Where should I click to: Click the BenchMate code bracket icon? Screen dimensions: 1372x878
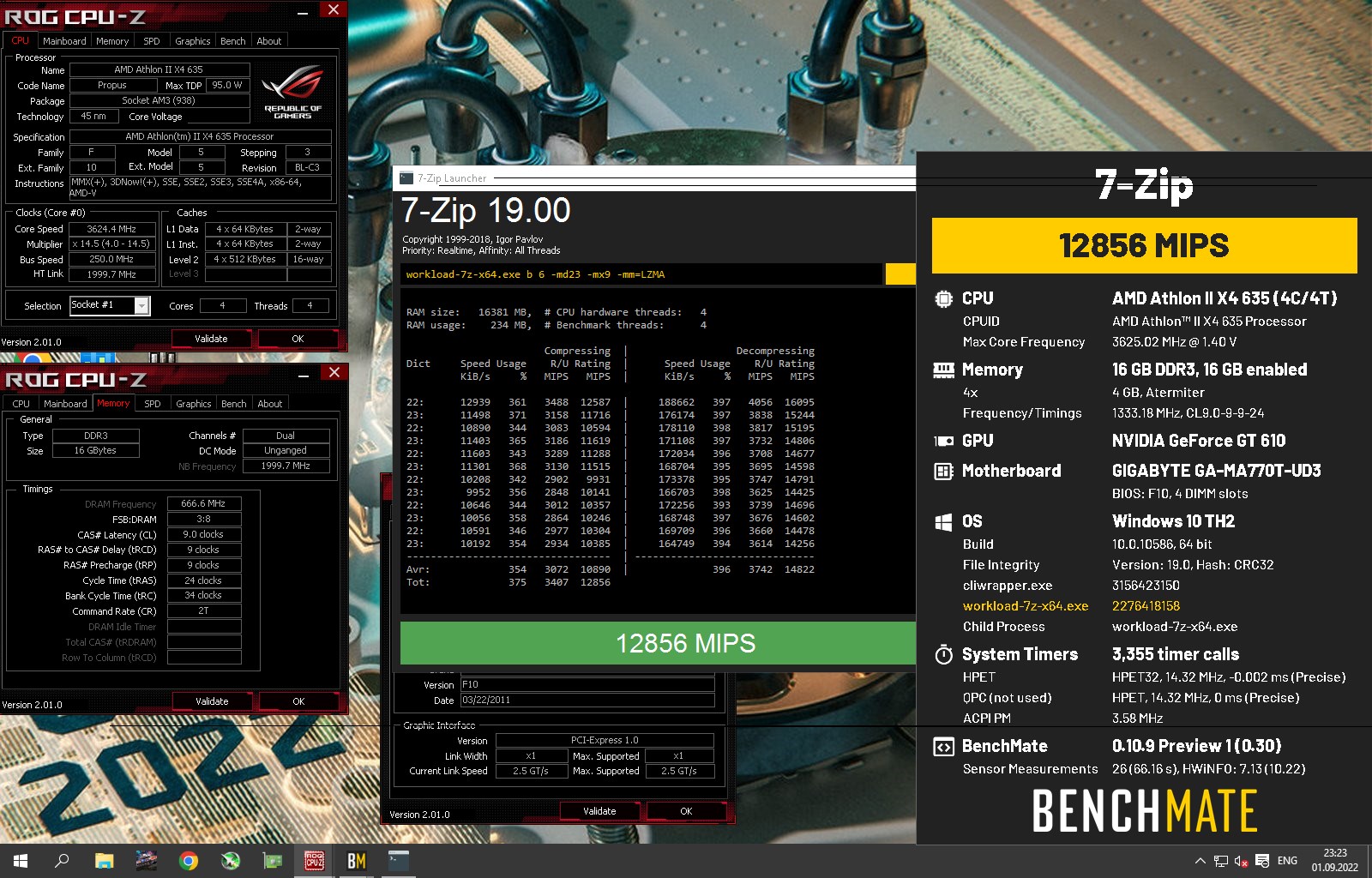pos(943,747)
